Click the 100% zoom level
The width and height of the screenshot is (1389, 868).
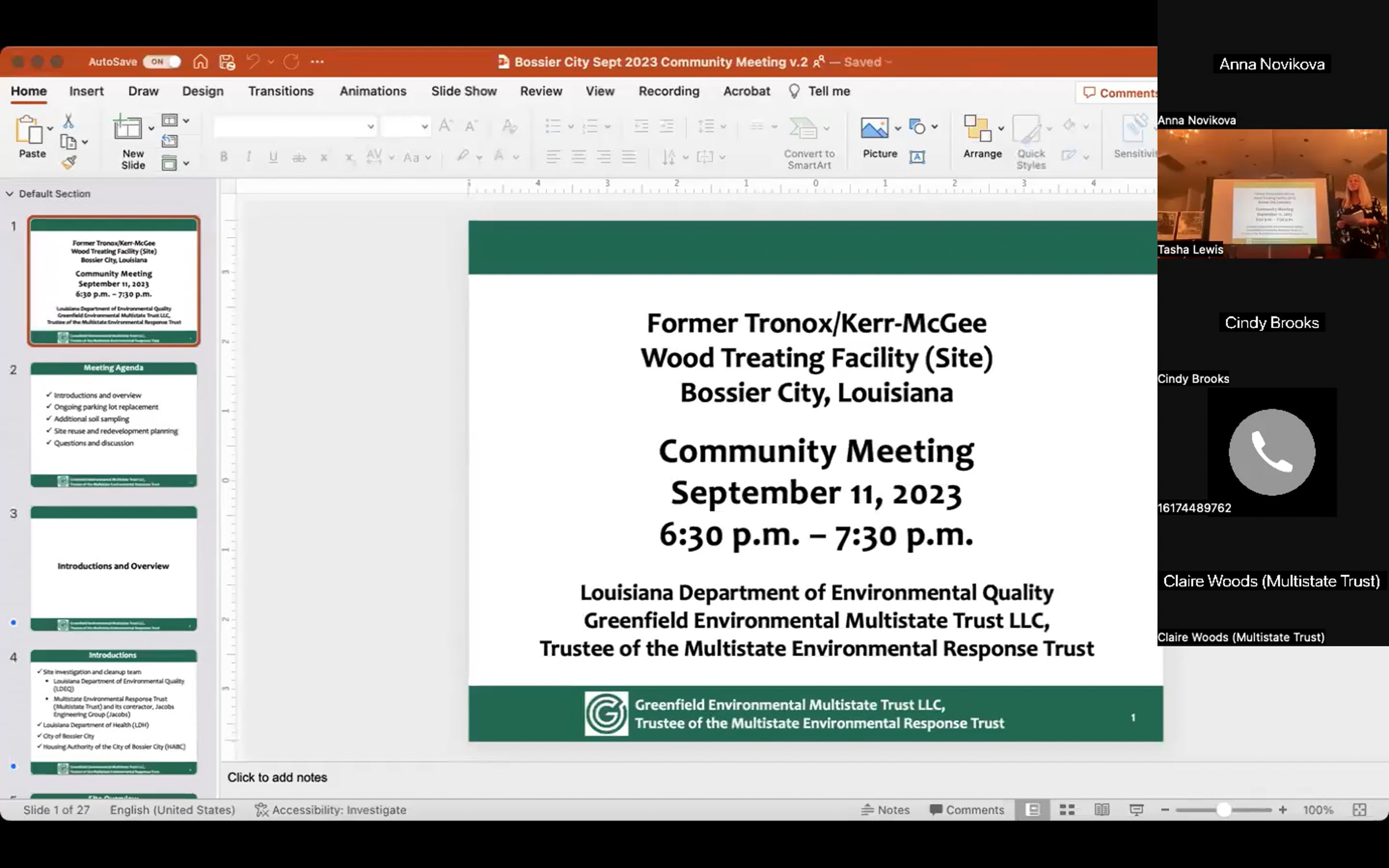pyautogui.click(x=1318, y=810)
